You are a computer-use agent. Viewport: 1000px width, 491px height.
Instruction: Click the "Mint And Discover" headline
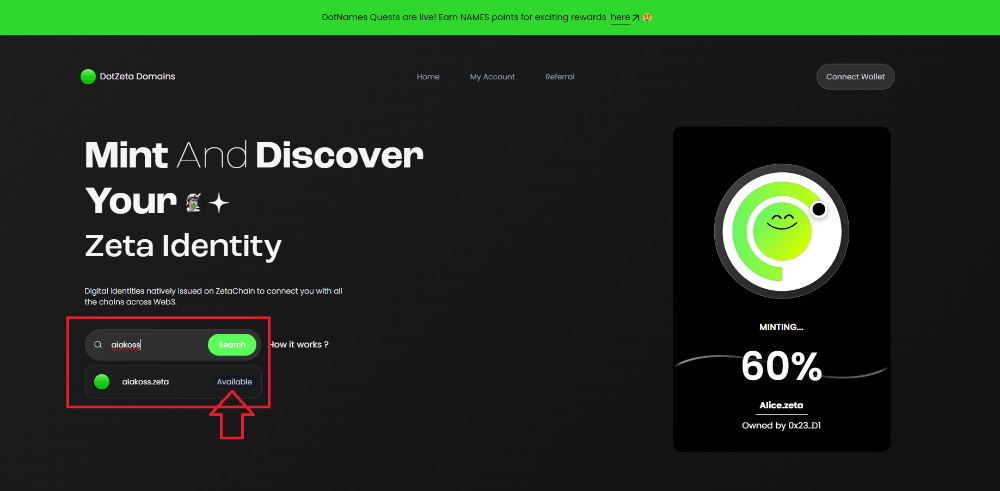click(254, 155)
